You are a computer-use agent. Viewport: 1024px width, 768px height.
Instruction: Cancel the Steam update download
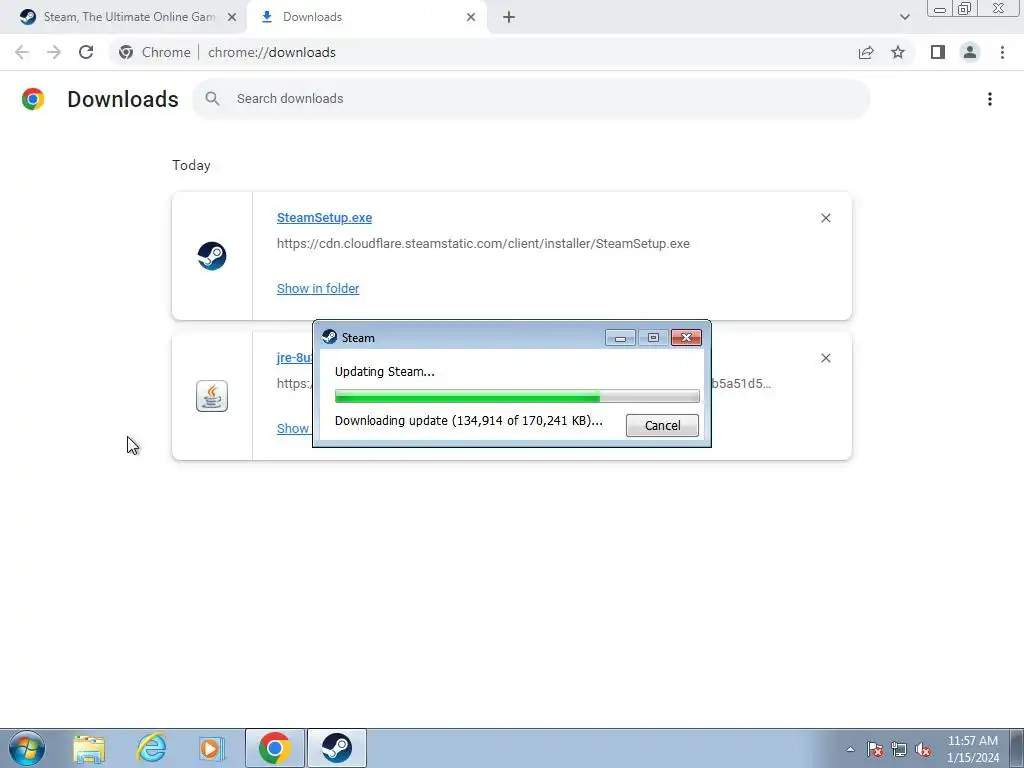pos(662,425)
